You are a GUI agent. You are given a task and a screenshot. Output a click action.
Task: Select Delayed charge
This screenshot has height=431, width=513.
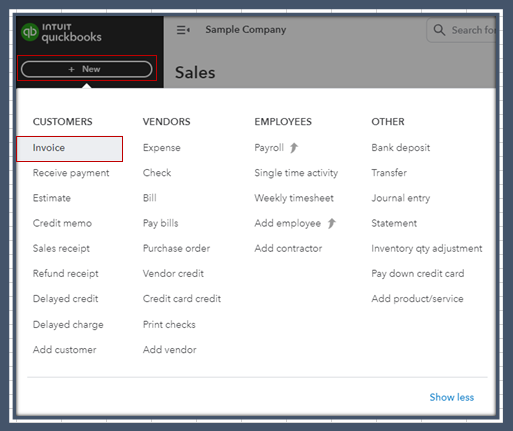tap(68, 325)
